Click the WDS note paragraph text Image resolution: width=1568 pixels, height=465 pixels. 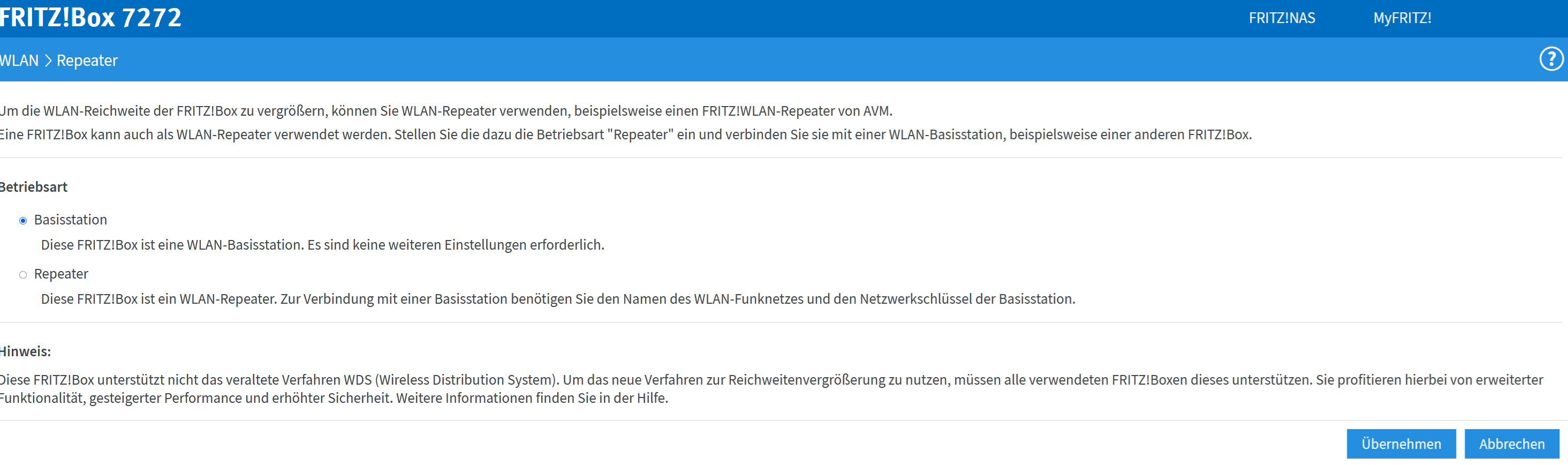click(771, 389)
